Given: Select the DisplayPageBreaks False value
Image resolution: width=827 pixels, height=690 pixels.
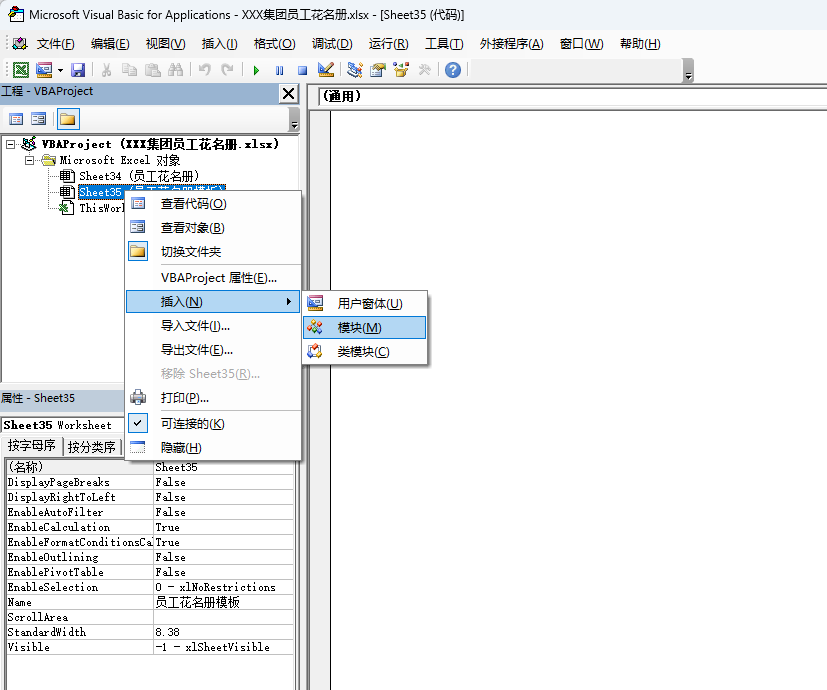Looking at the screenshot, I should (224, 482).
